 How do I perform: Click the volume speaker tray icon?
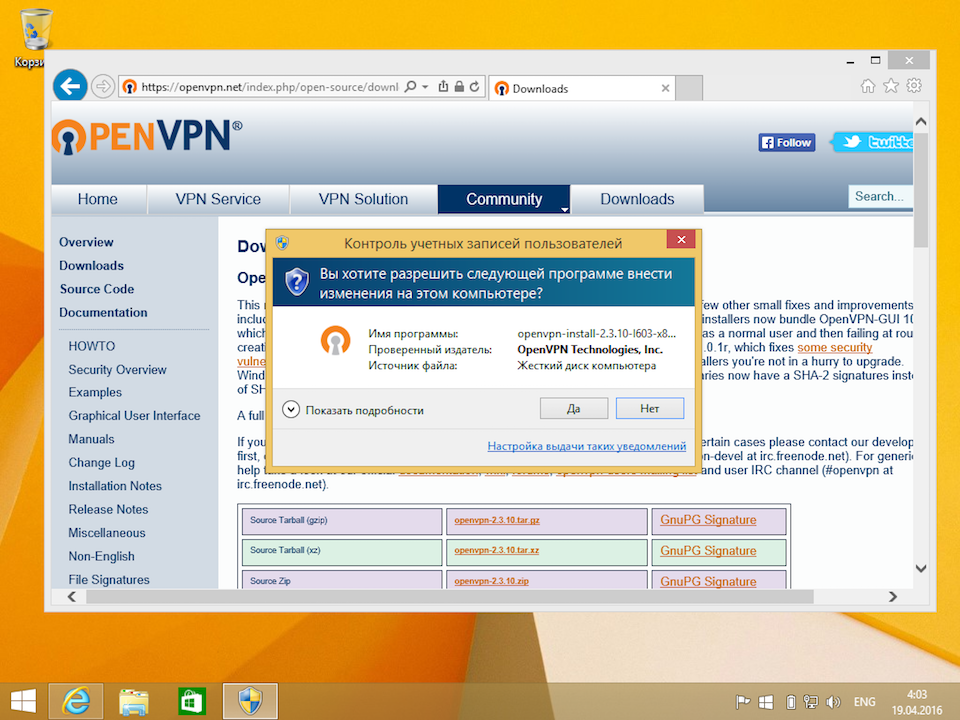(x=833, y=702)
